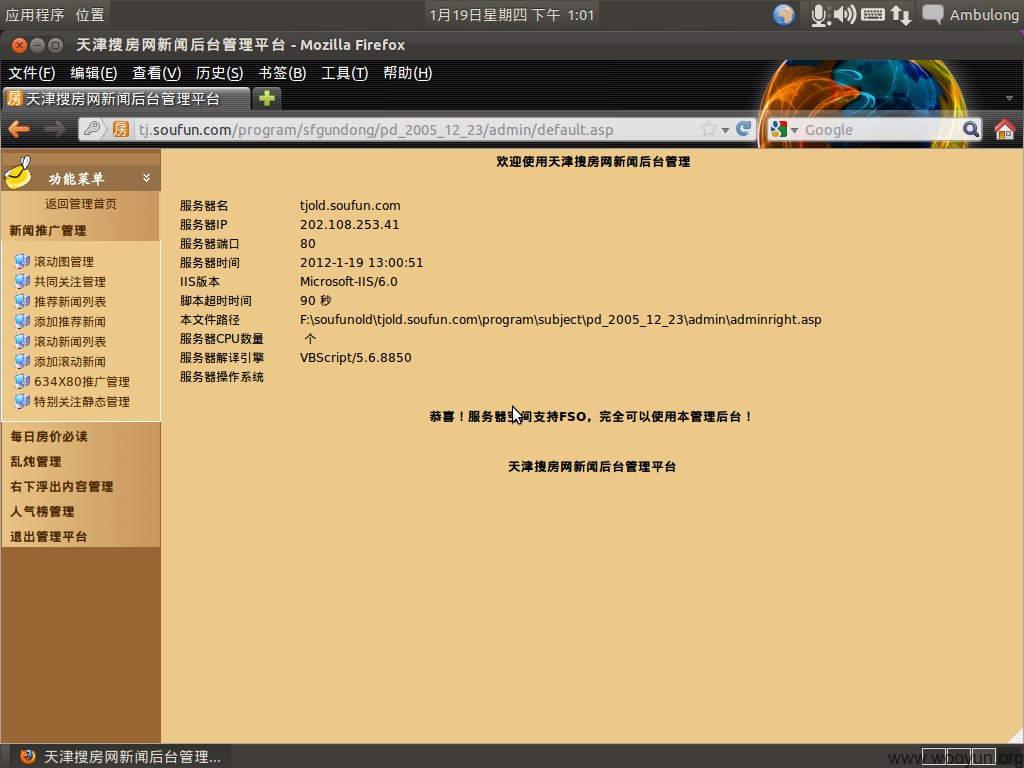Expand the 每日房价必读 section

click(49, 436)
